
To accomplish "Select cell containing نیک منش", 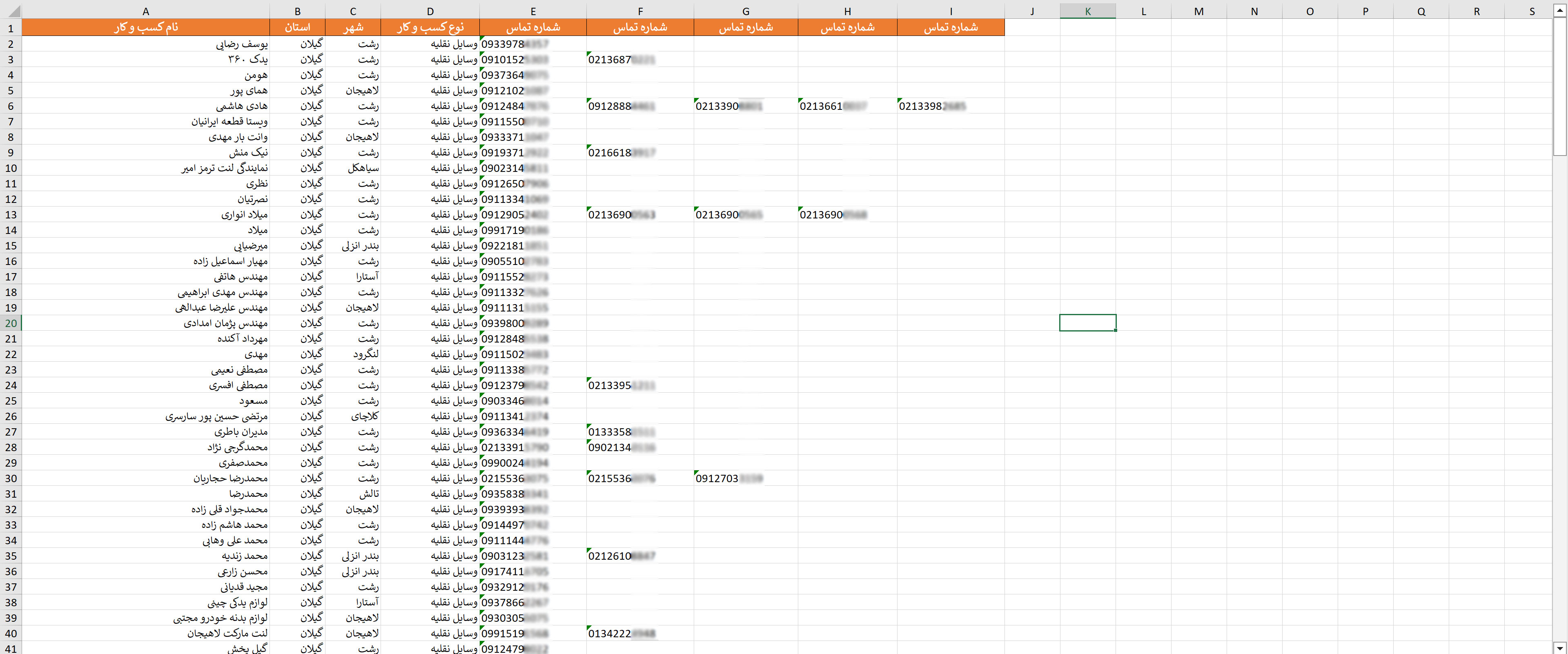I will (x=145, y=152).
